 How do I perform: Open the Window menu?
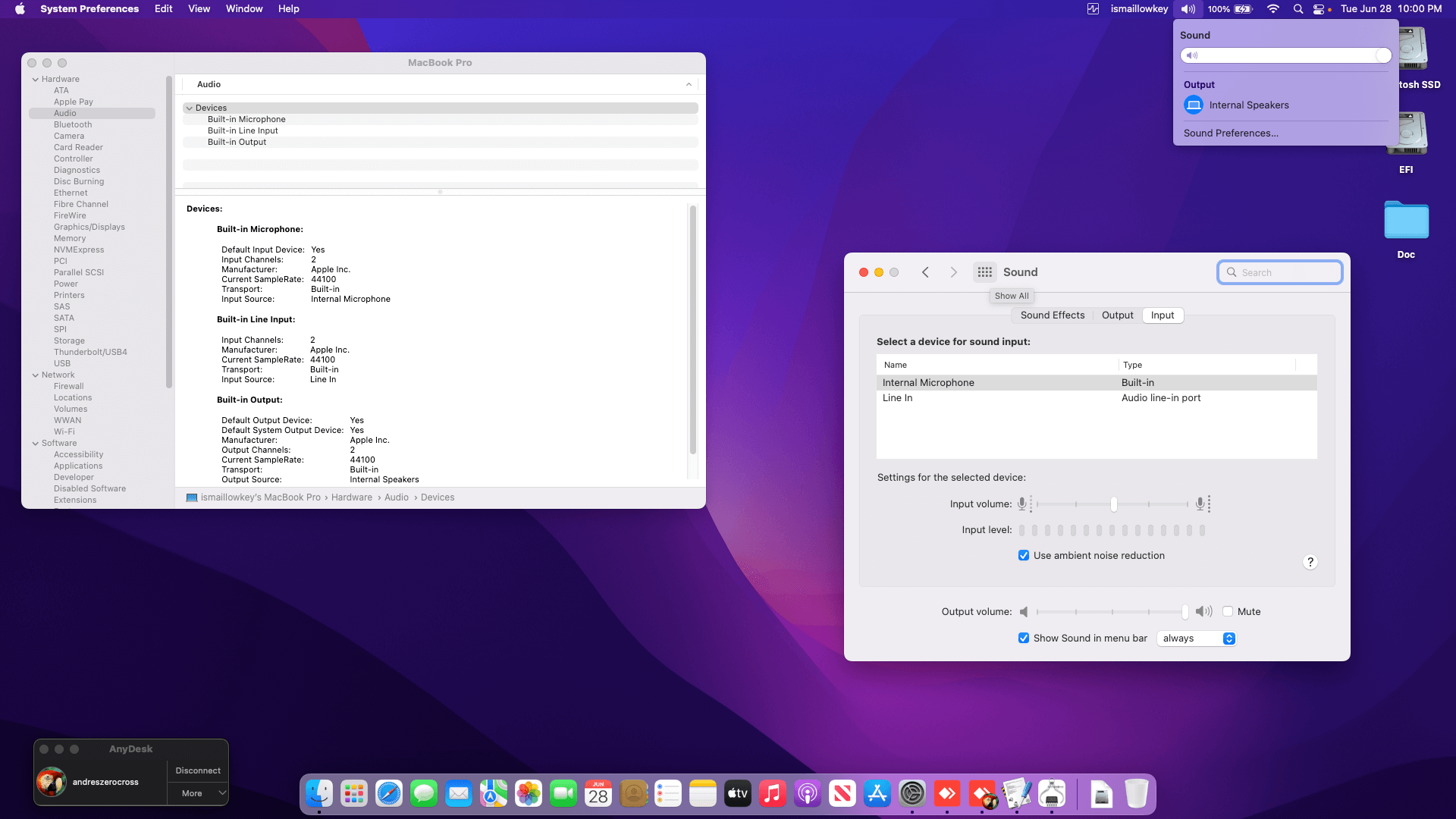[x=244, y=9]
